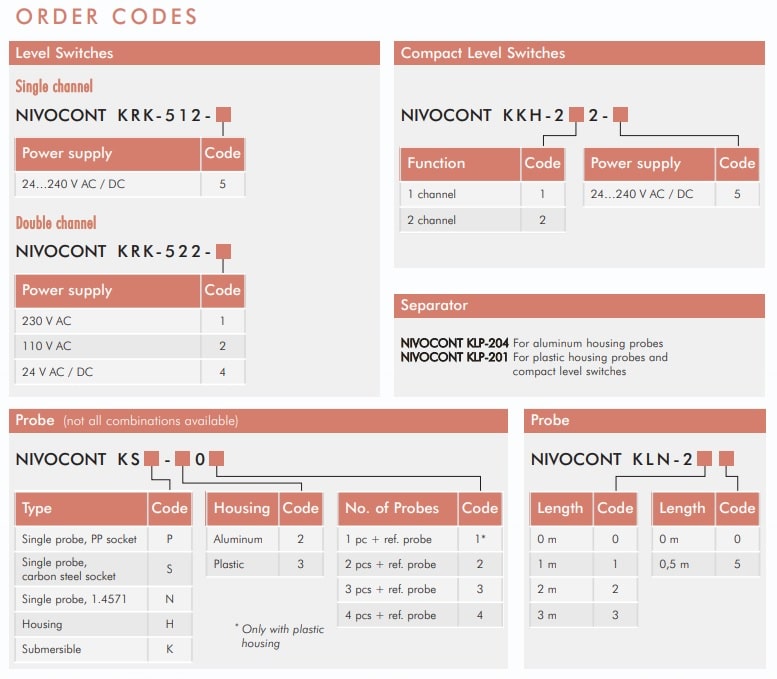Click the 3 m length row

(584, 615)
